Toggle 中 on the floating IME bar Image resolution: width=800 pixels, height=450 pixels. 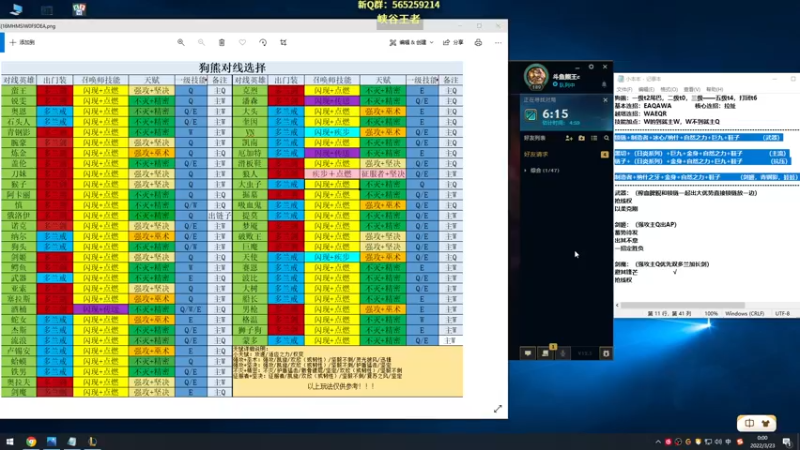[749, 423]
